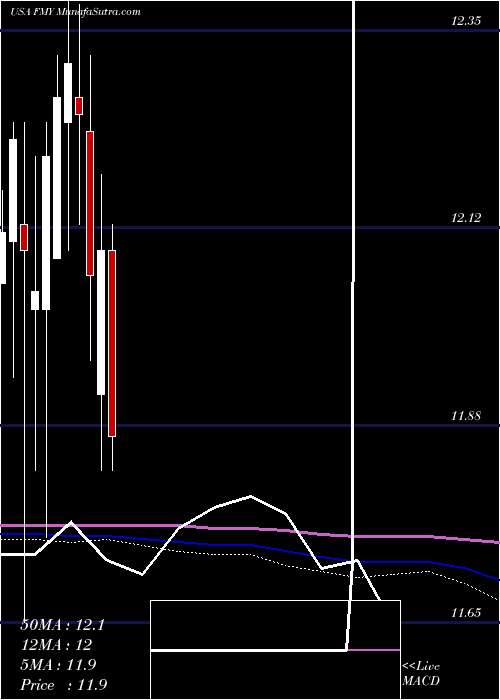Click the <<Live MACD label
The height and width of the screenshot is (700, 500).
click(421, 673)
